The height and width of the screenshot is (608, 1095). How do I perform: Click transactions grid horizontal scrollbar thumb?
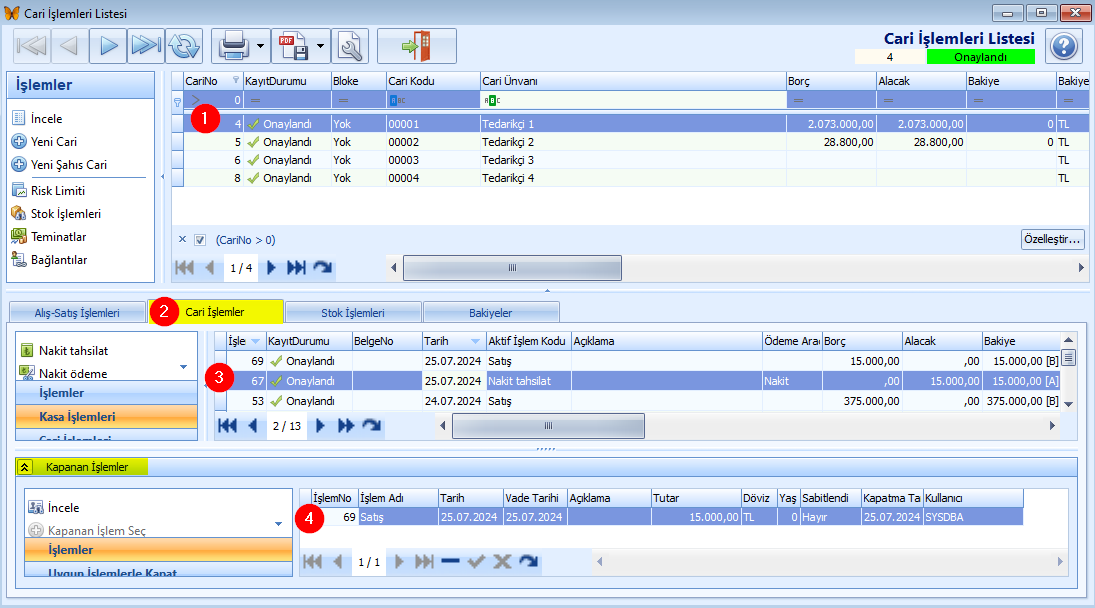pyautogui.click(x=548, y=426)
